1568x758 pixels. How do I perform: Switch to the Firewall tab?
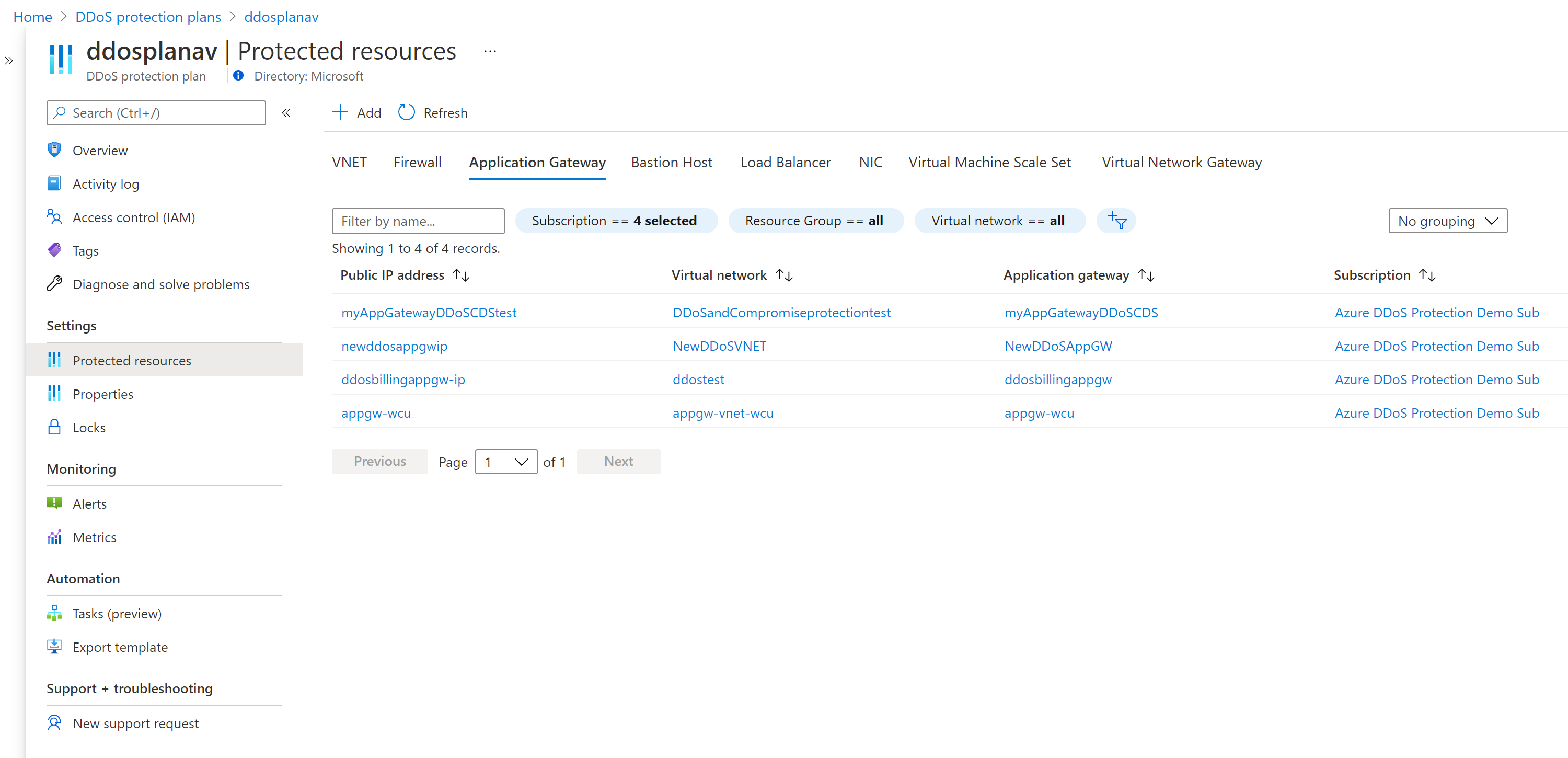(417, 163)
